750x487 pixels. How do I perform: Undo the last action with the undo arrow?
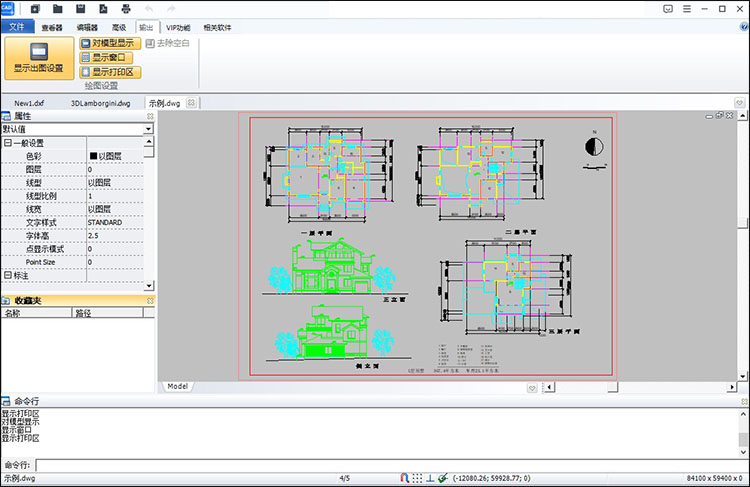(149, 9)
